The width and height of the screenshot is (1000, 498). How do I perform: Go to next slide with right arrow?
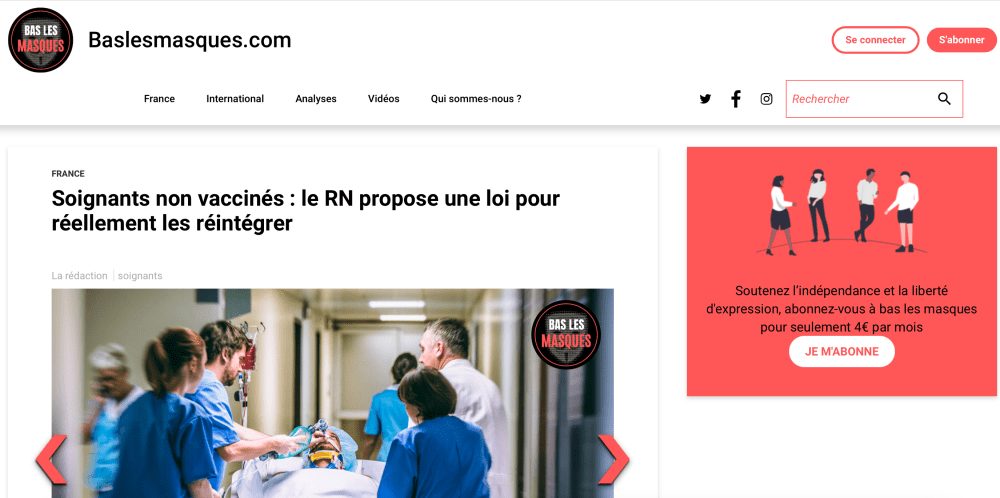click(x=613, y=459)
